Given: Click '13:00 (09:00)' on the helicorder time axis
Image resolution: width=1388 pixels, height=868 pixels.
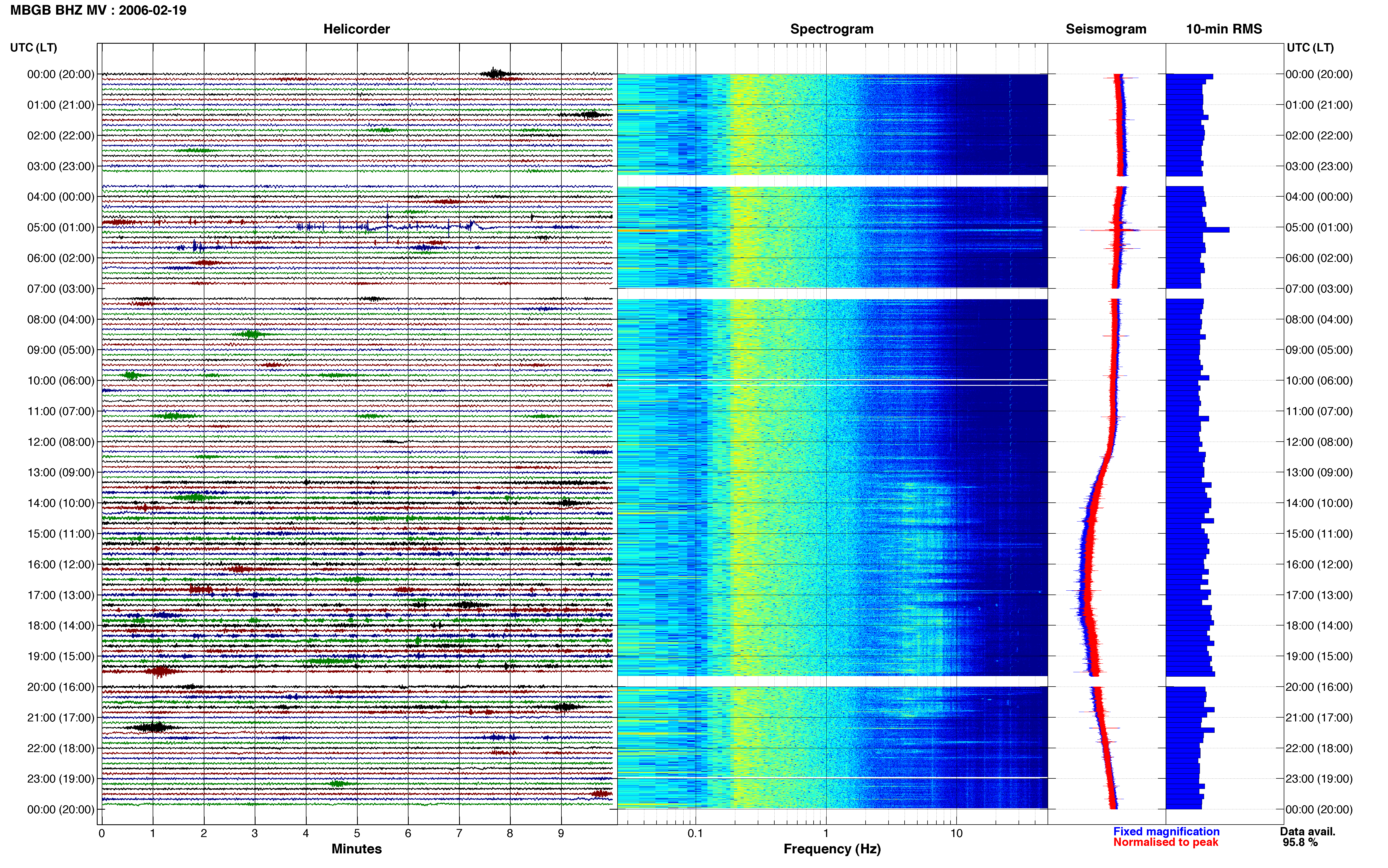Looking at the screenshot, I should [61, 473].
